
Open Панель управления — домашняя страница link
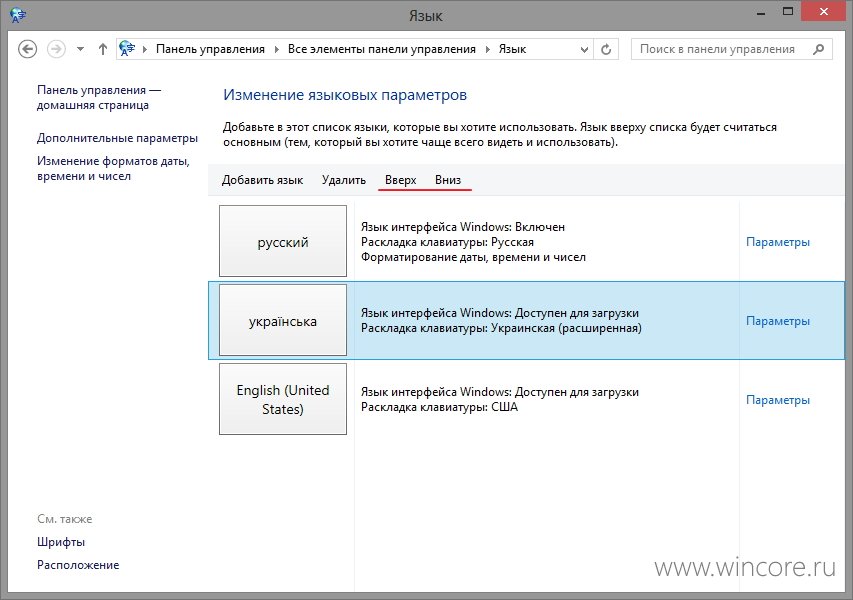tap(99, 97)
